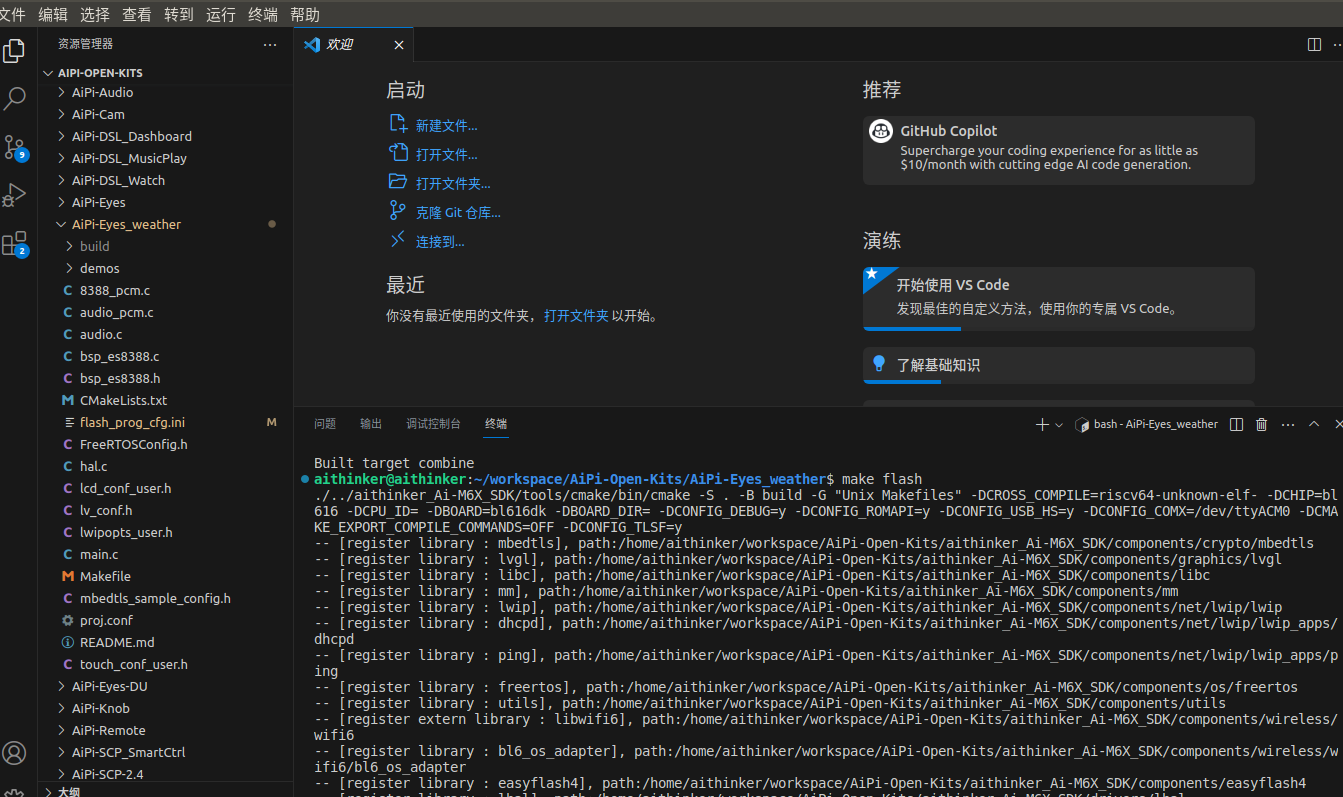
Task: Open the 帮助 menu
Action: tap(305, 14)
